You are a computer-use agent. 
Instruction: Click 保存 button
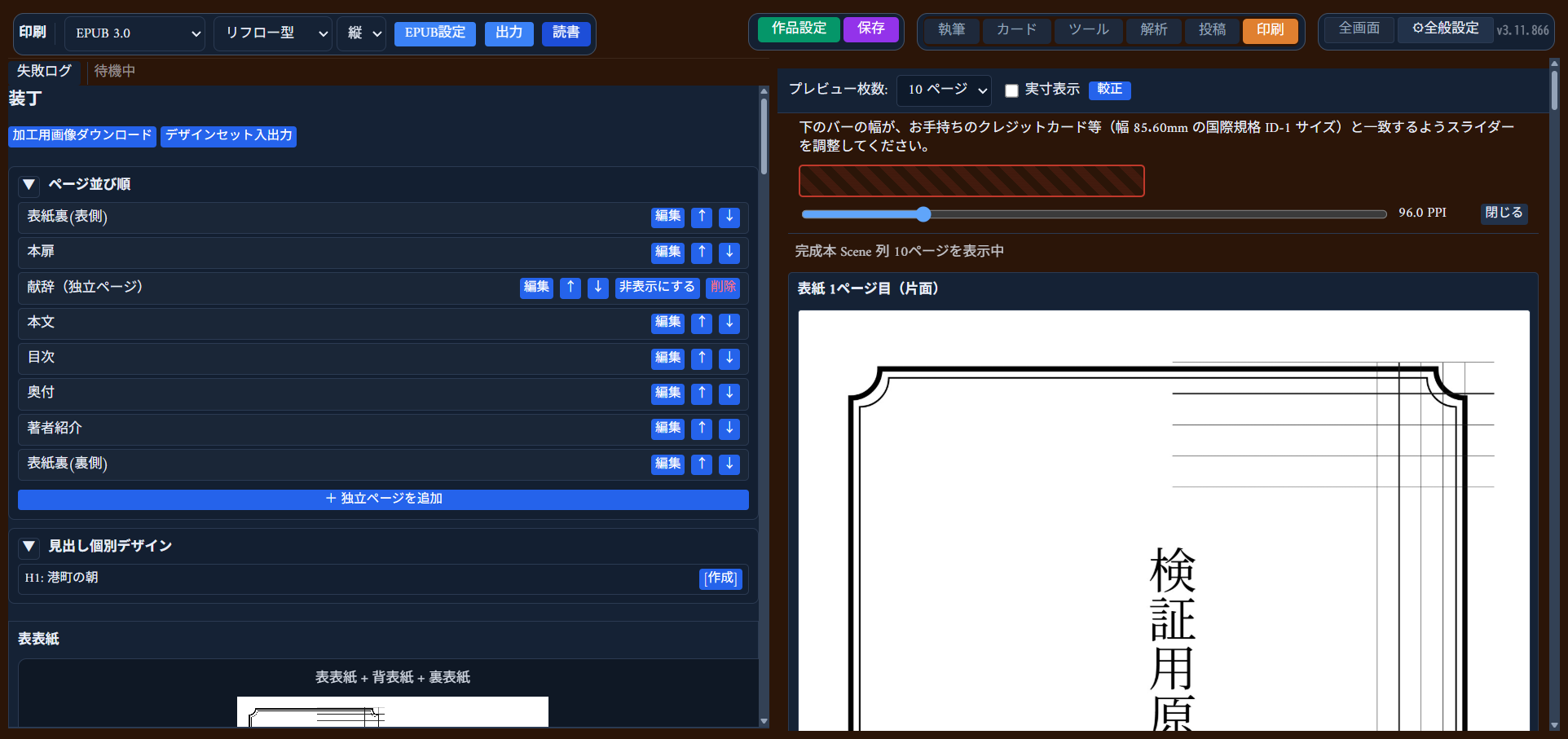871,29
